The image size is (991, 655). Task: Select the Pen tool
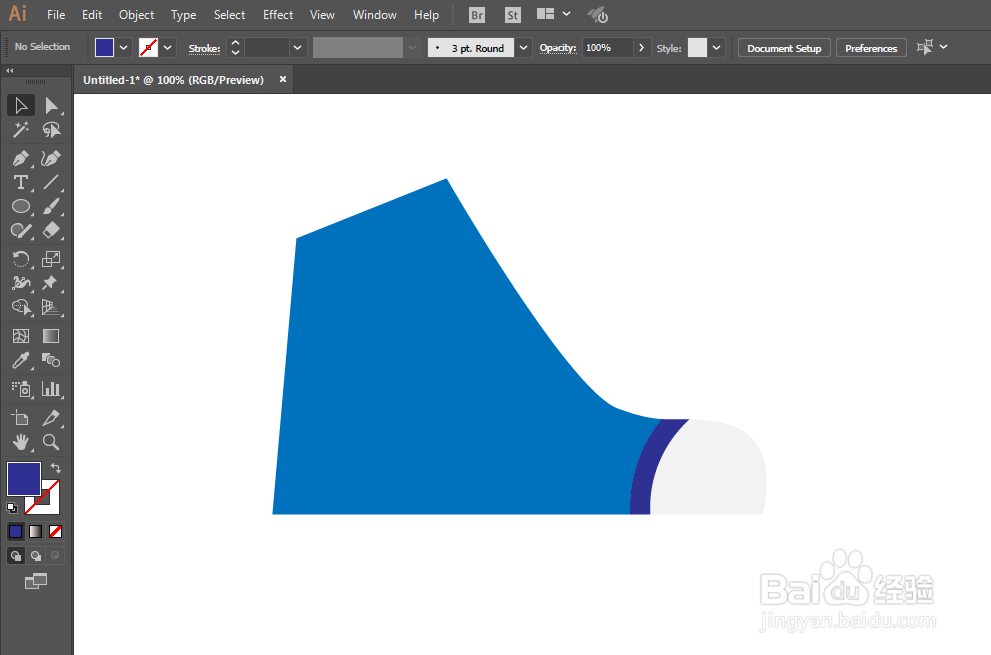tap(21, 158)
